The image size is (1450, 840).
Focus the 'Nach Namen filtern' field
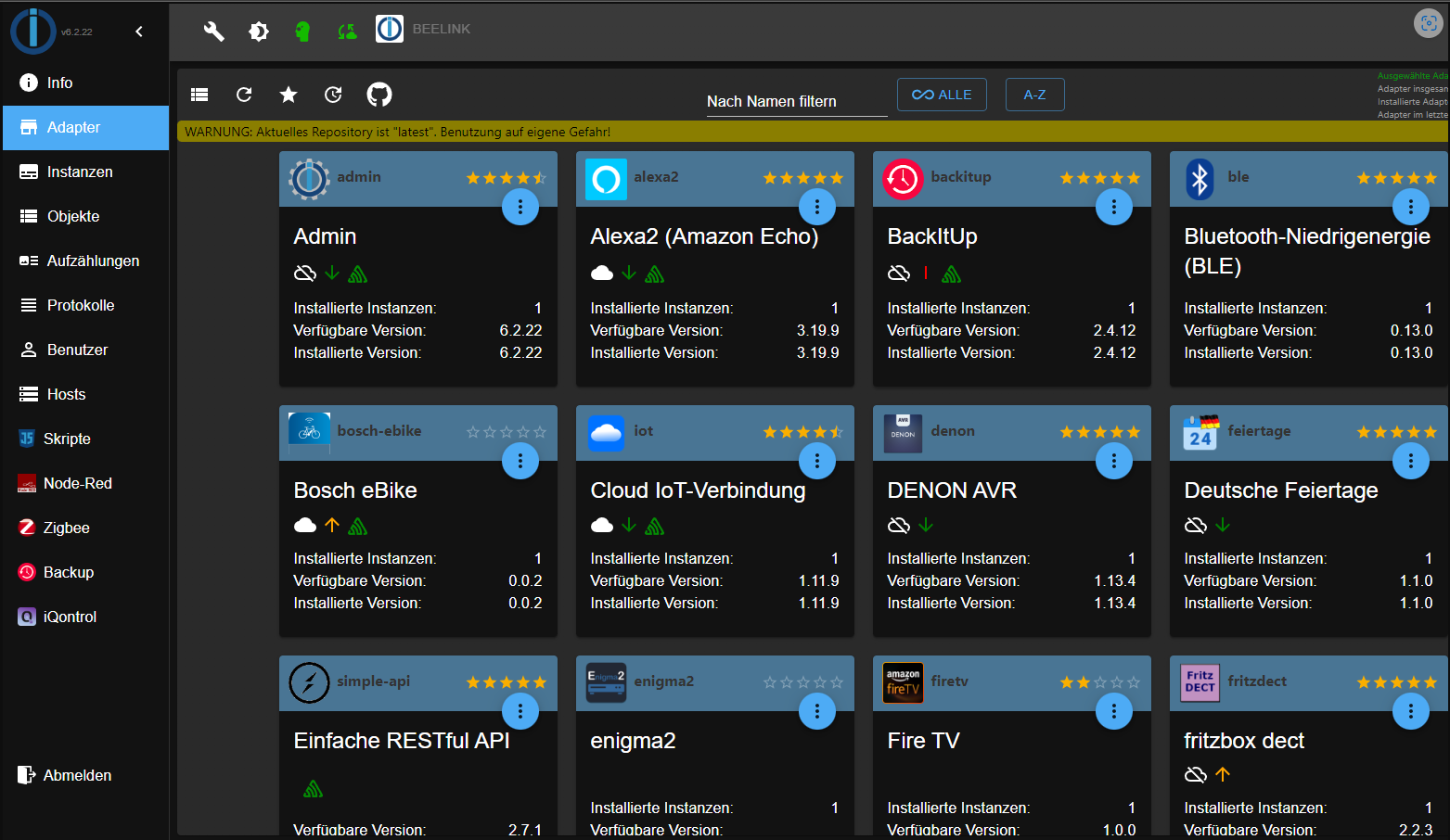click(x=797, y=101)
